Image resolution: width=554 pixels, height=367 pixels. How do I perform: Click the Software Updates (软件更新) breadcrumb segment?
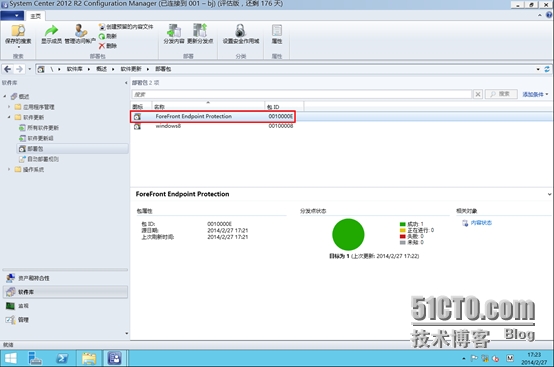[x=131, y=69]
